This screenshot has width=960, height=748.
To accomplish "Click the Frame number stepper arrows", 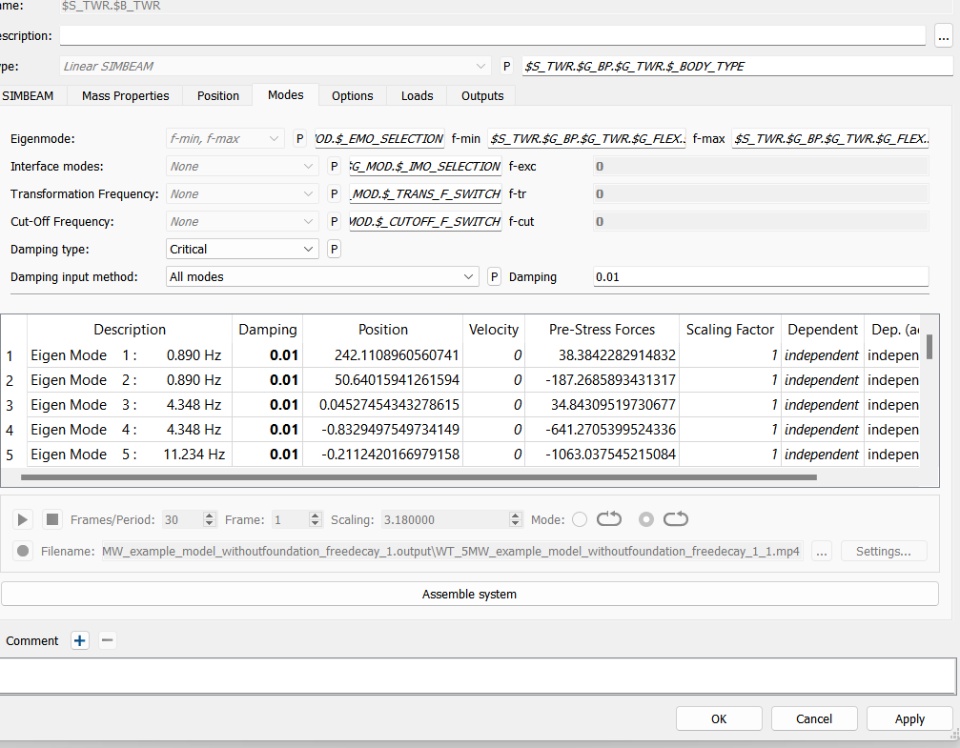I will click(315, 520).
